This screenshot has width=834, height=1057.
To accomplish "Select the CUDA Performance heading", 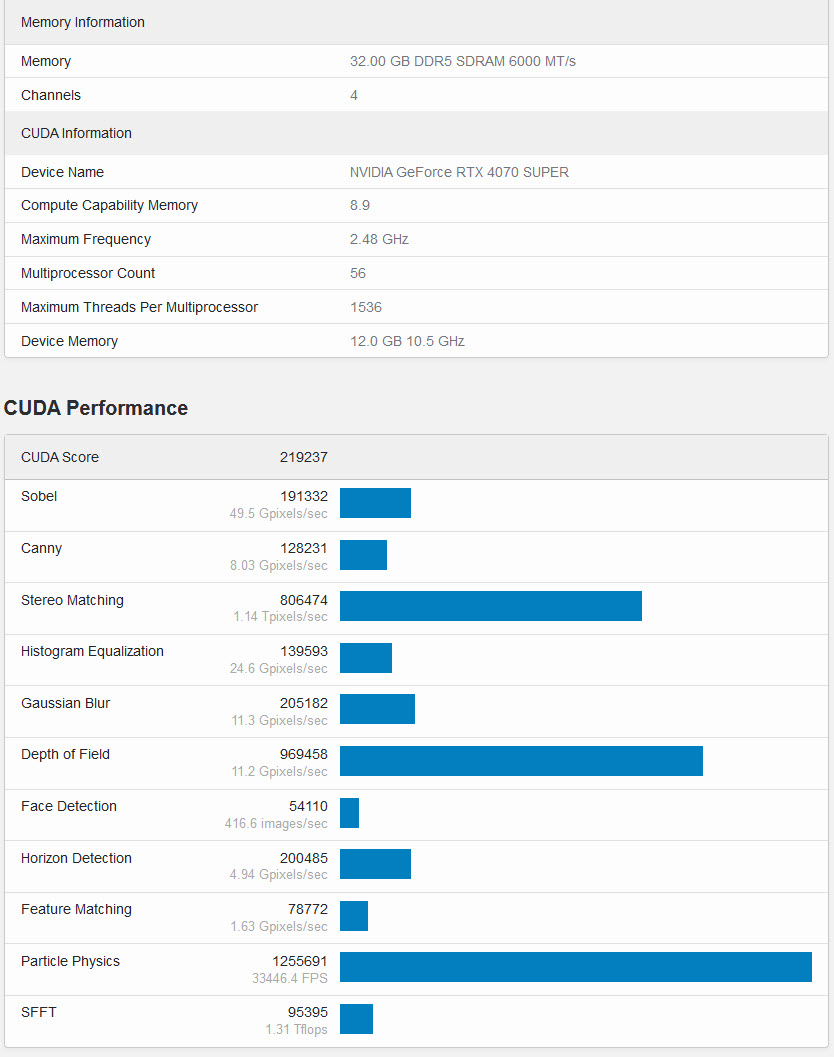I will [x=96, y=408].
